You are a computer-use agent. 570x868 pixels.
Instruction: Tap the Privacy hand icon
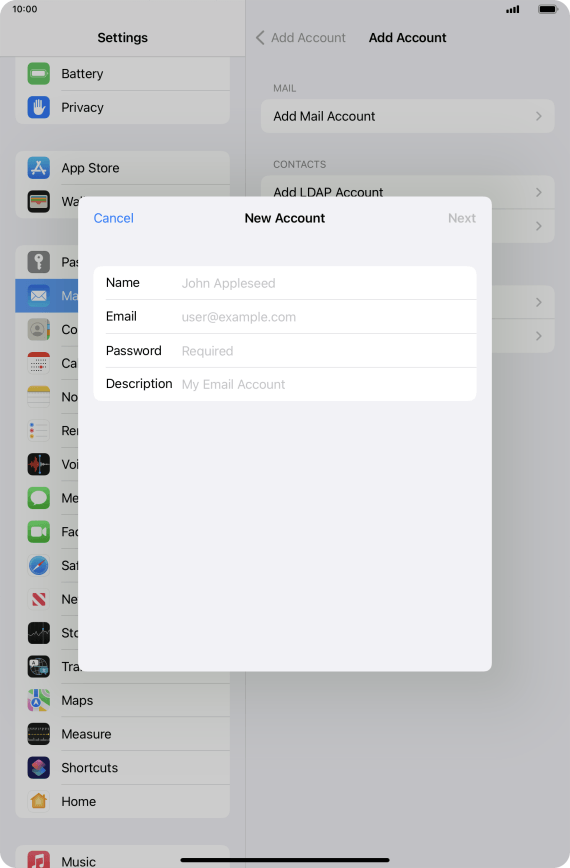pos(39,107)
